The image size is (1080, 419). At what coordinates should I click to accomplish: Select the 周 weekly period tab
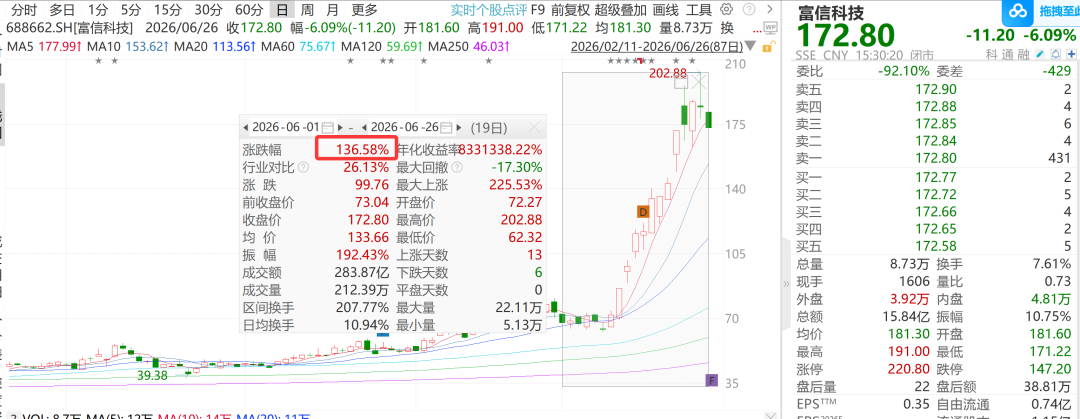click(x=307, y=10)
